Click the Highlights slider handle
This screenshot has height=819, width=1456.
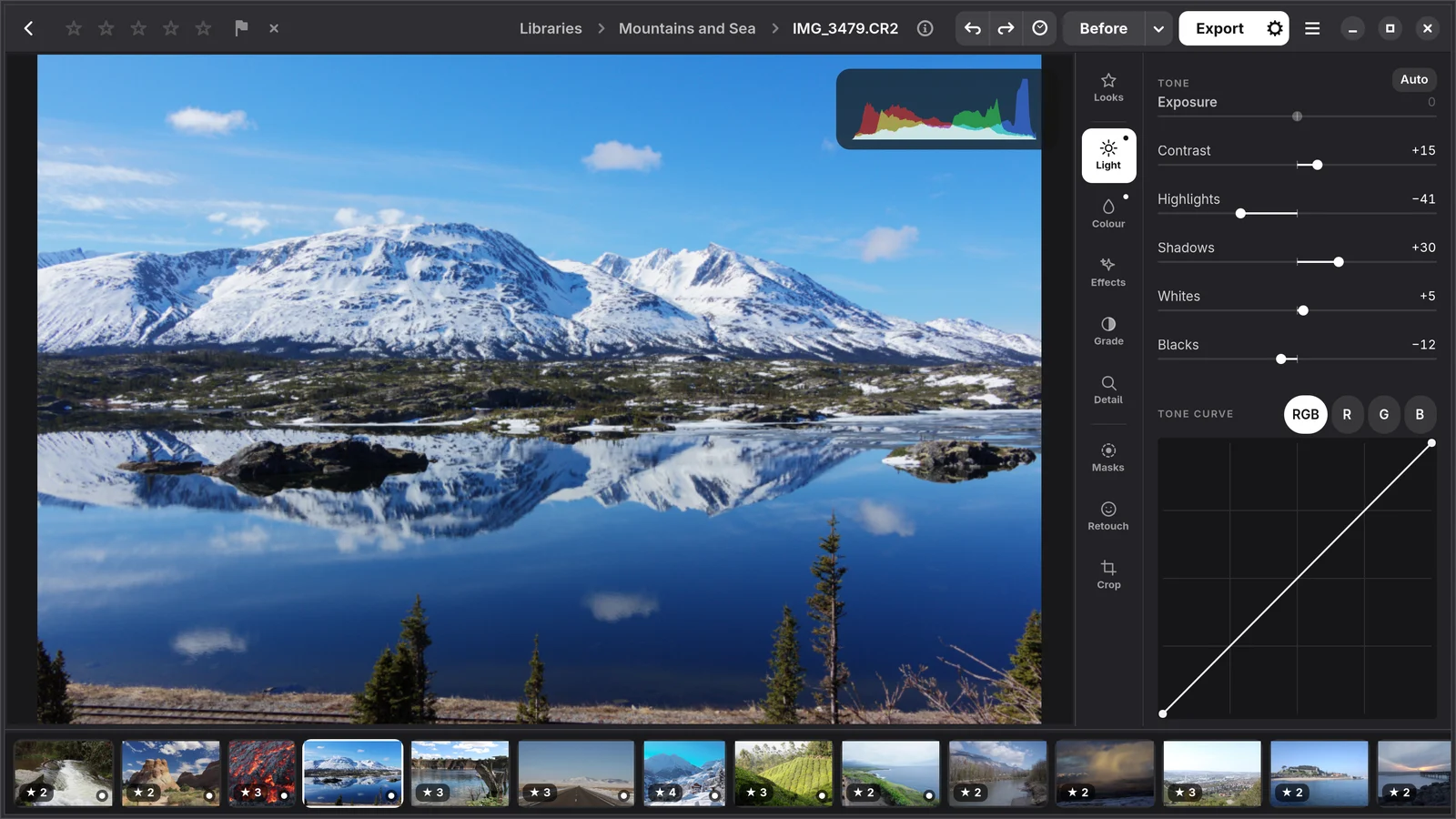(1240, 213)
